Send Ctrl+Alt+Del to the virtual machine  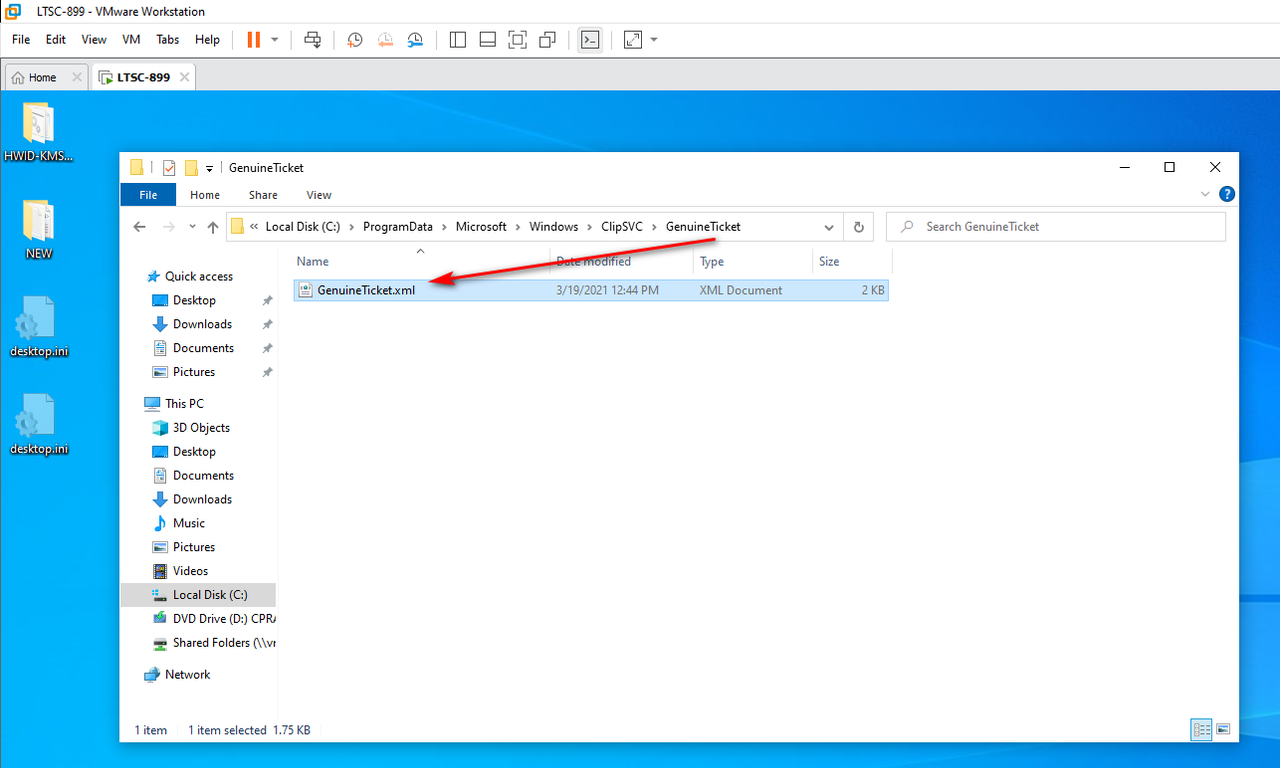tap(313, 39)
